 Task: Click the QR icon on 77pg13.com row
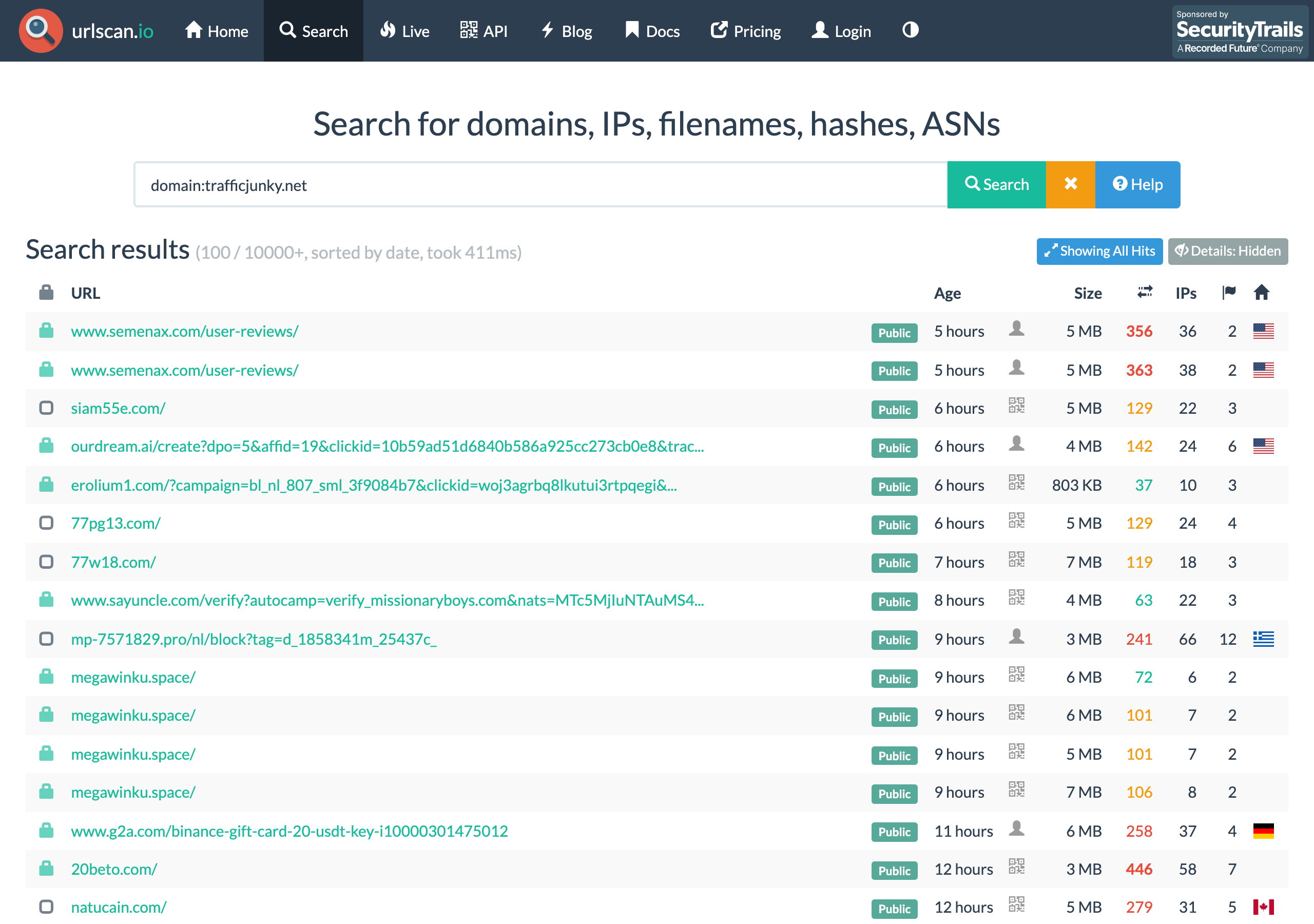click(1016, 521)
